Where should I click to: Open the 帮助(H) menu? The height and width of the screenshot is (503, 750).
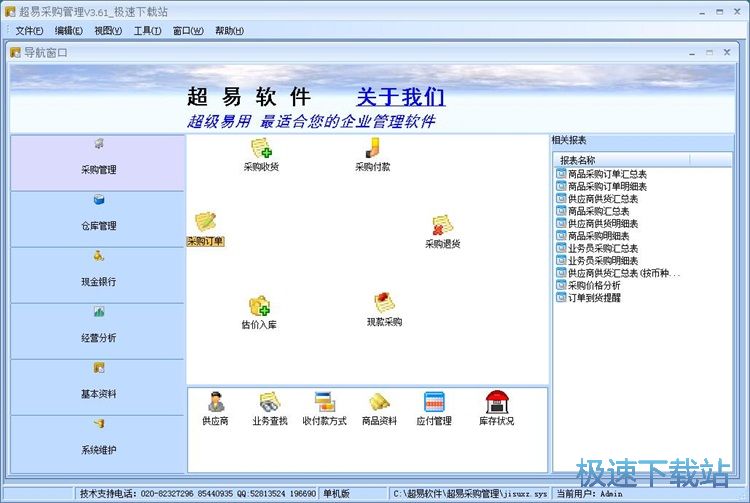(x=229, y=31)
